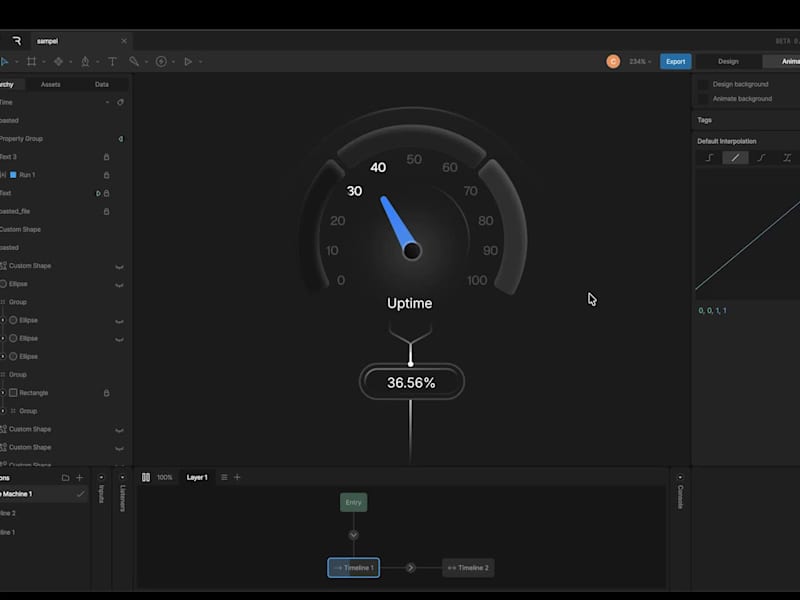The width and height of the screenshot is (800, 600).
Task: Select Timeline 1 node in the state machine graph
Action: coord(352,567)
